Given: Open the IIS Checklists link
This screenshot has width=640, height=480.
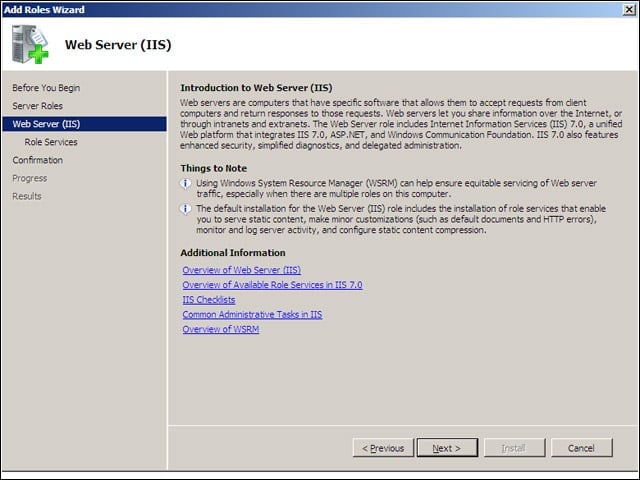Looking at the screenshot, I should click(209, 300).
